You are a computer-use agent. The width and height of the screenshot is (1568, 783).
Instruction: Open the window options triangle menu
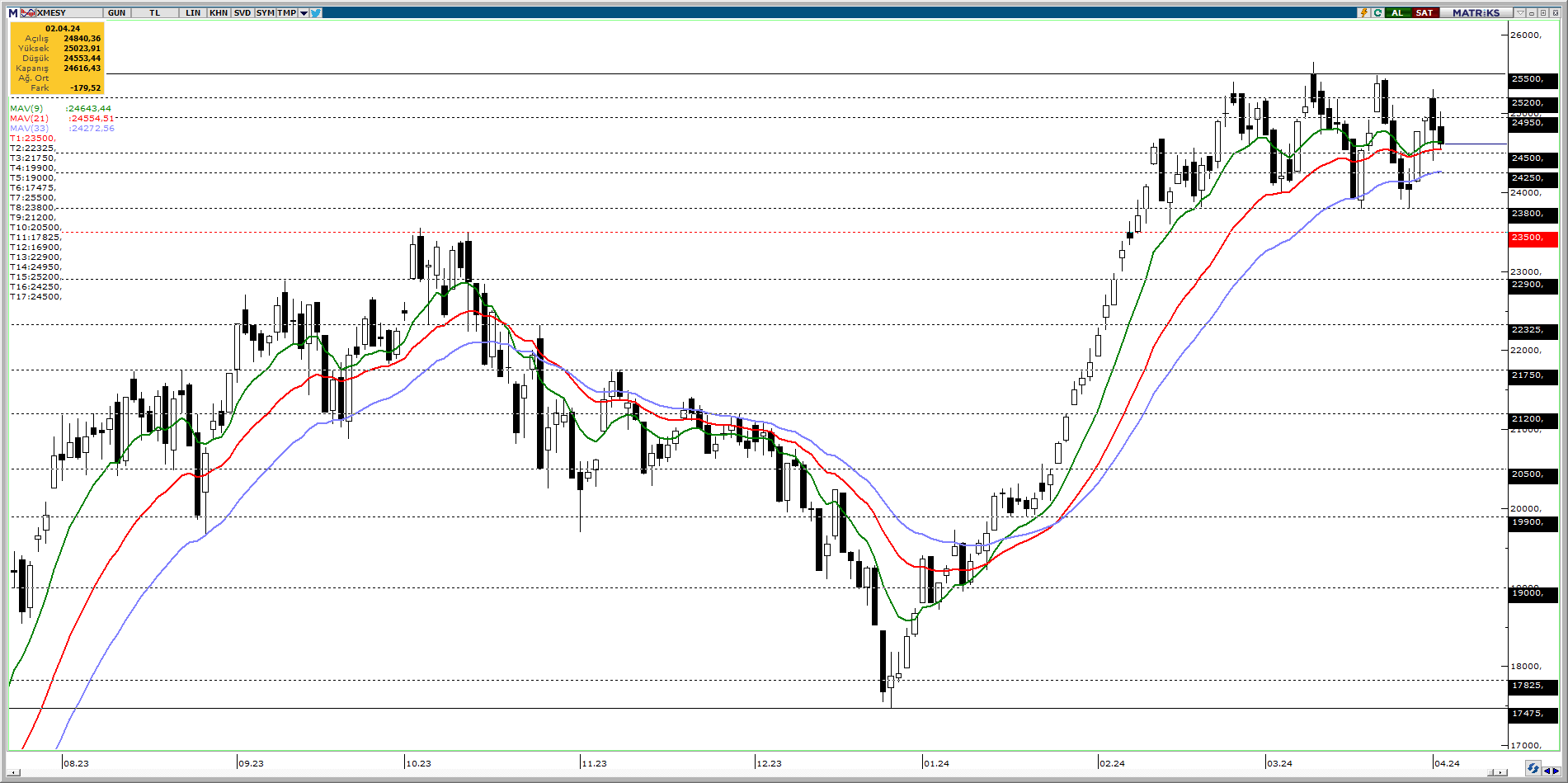1520,12
